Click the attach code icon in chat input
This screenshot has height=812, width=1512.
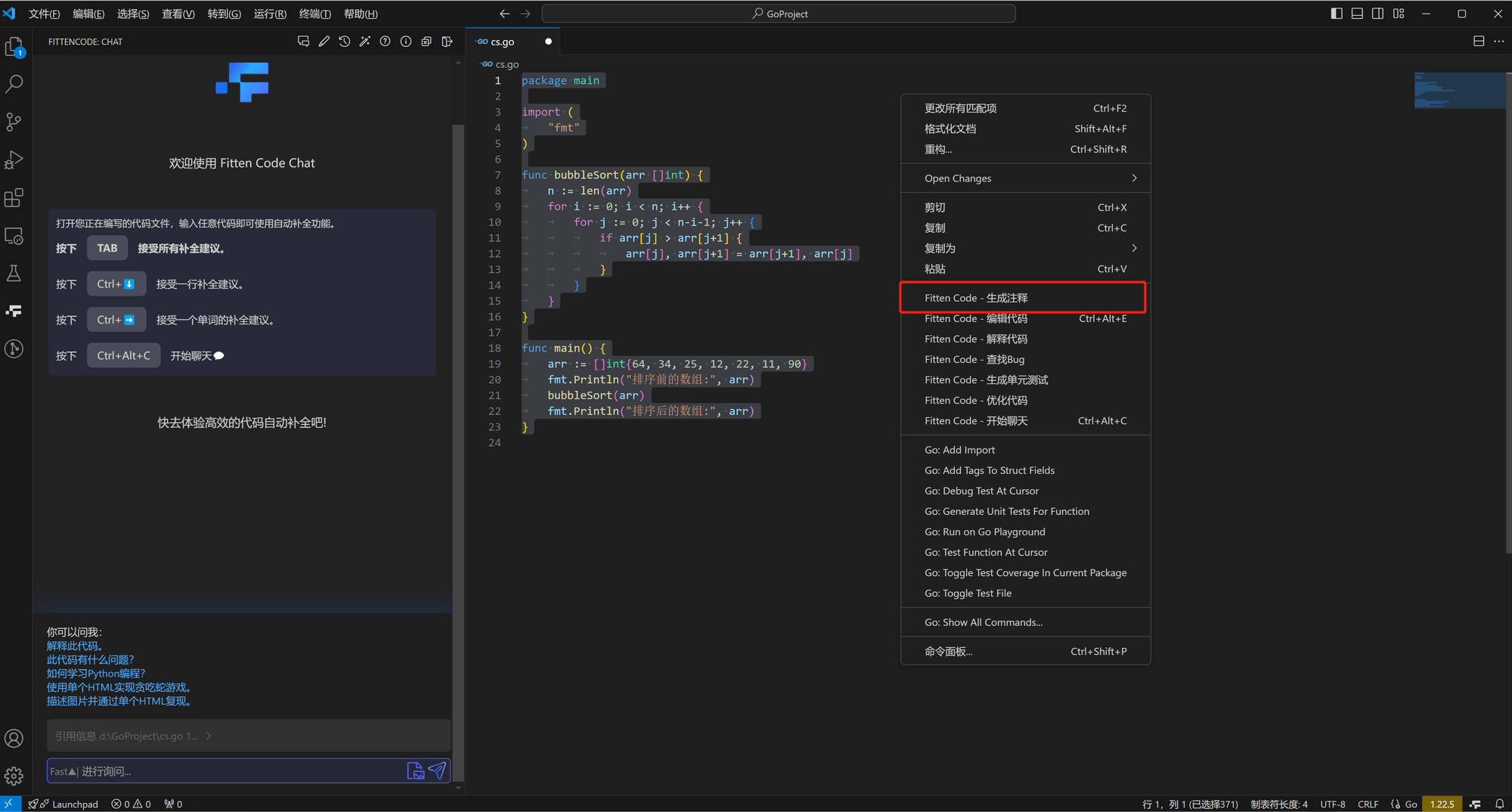point(416,770)
